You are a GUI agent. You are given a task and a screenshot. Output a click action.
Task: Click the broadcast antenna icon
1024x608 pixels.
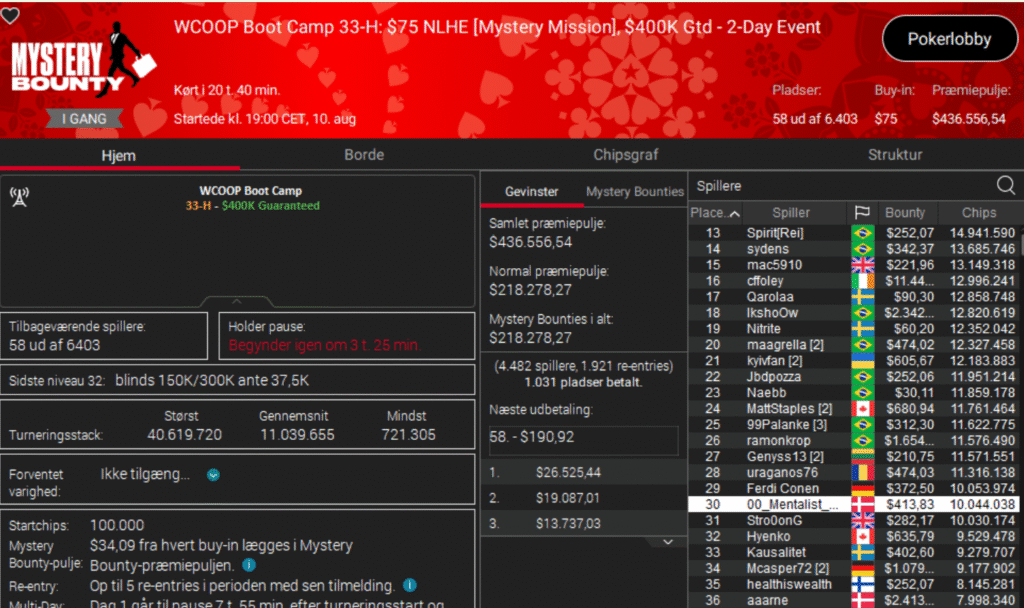click(x=19, y=197)
